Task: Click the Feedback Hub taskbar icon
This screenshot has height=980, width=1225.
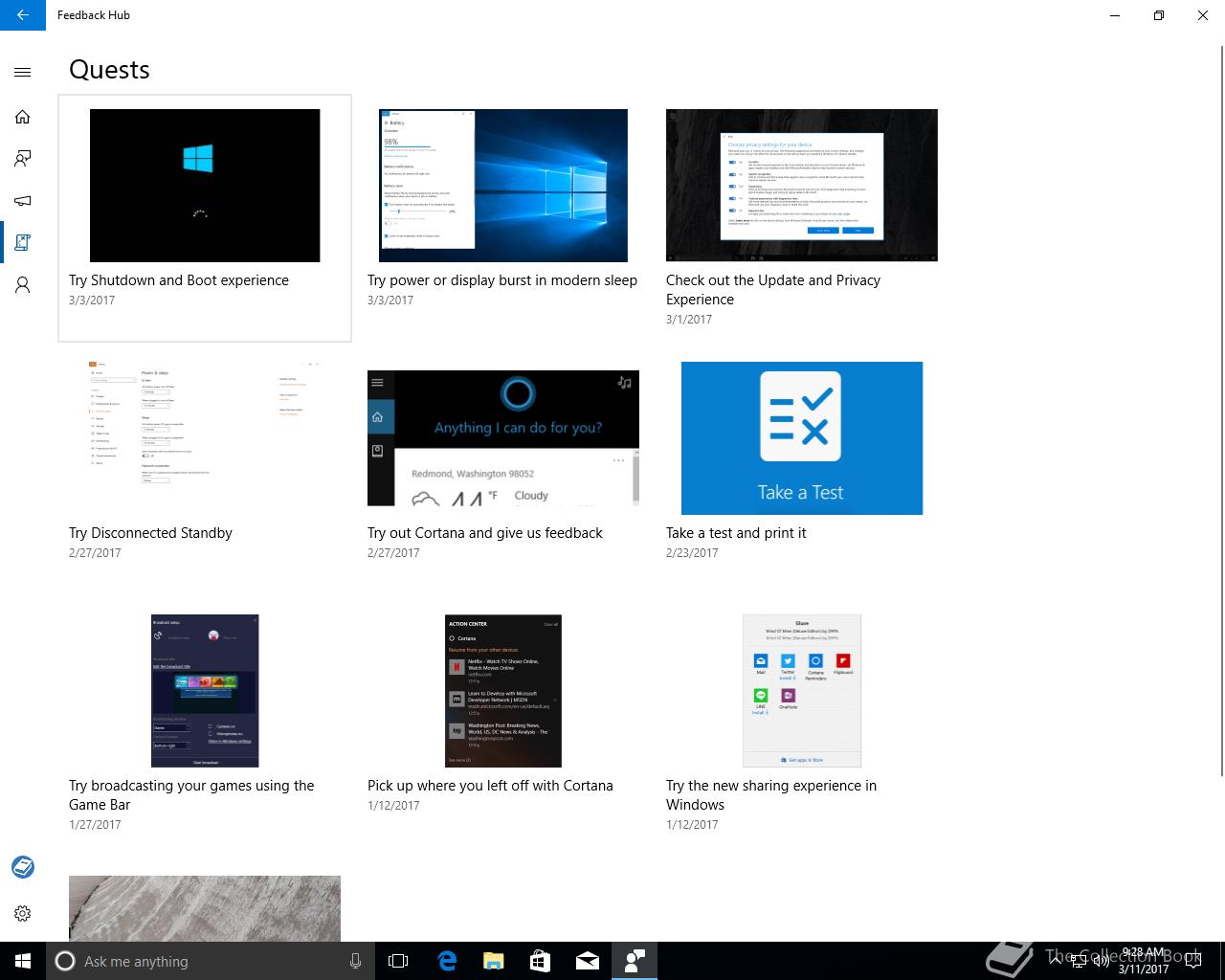Action: coord(635,961)
